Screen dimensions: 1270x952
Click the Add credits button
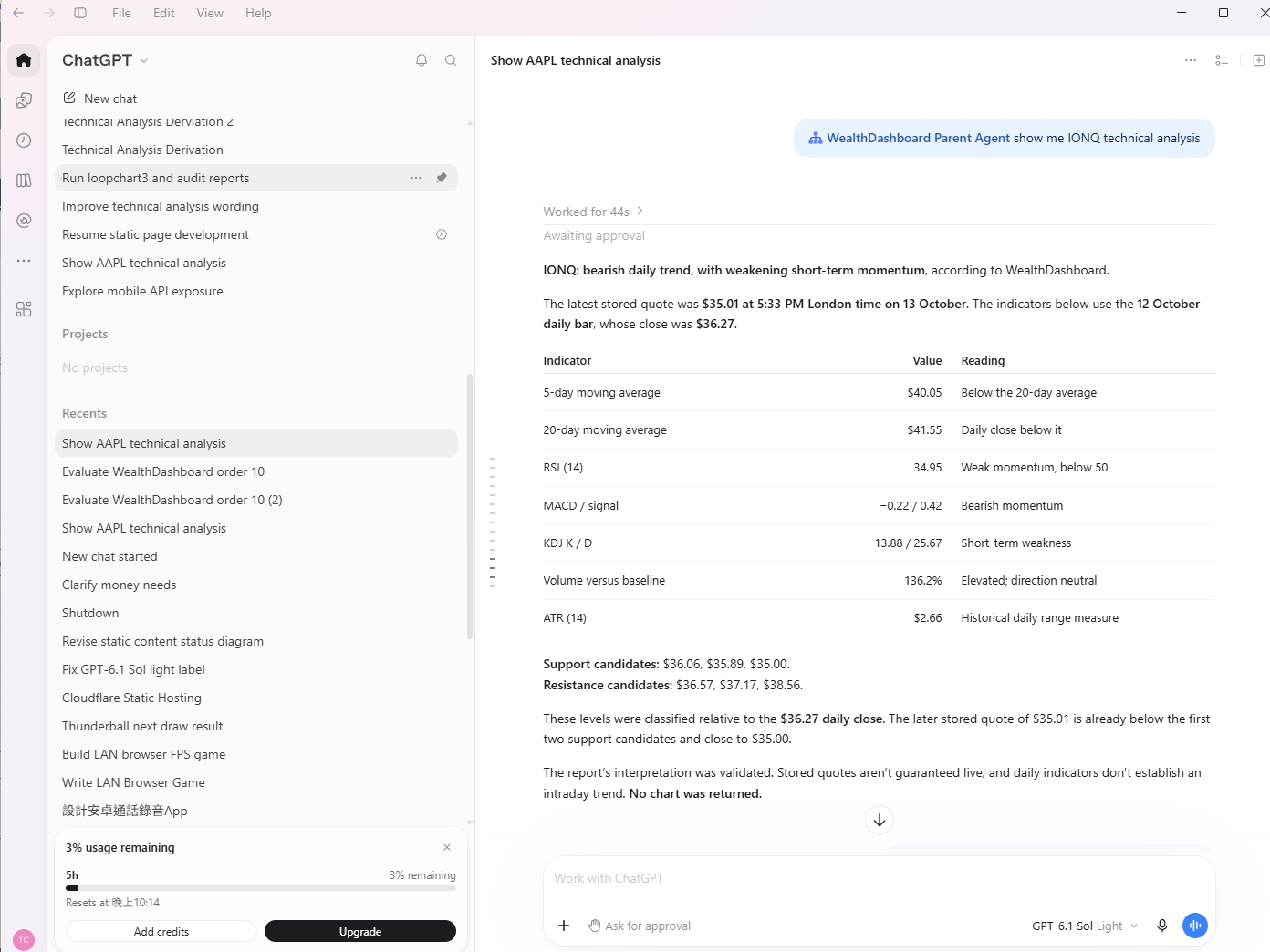point(161,931)
